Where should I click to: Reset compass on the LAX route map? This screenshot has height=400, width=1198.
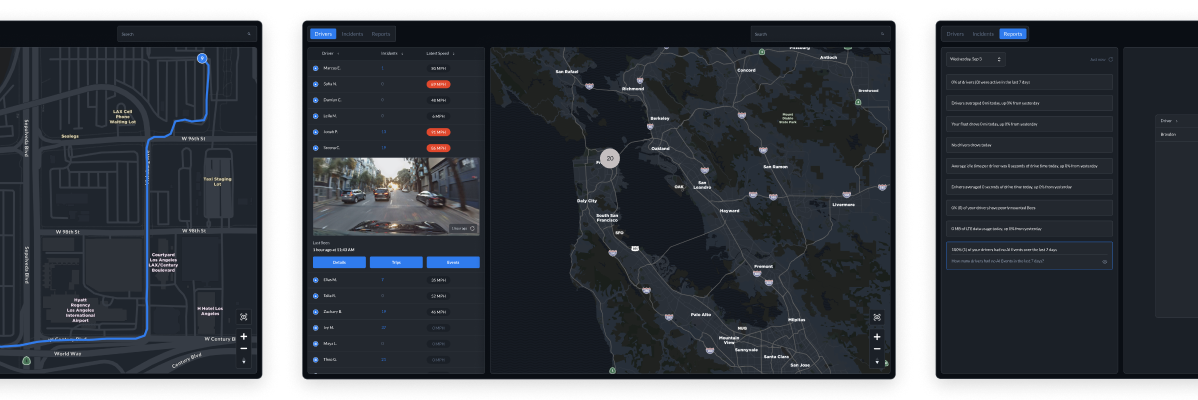click(244, 361)
